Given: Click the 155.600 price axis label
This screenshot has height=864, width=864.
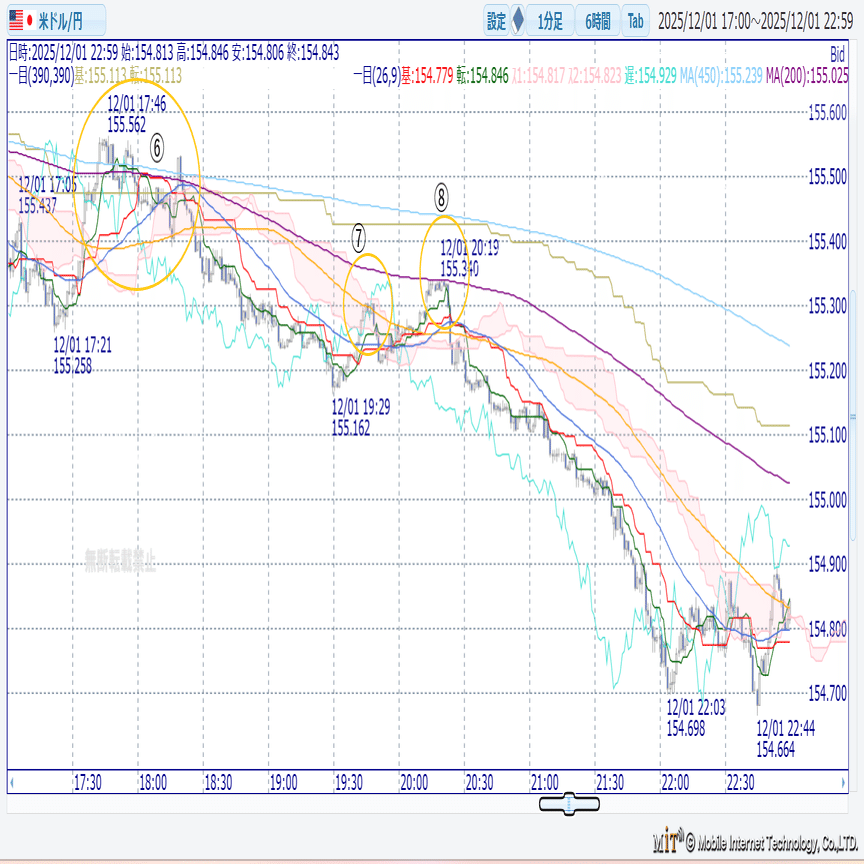Looking at the screenshot, I should pyautogui.click(x=827, y=112).
